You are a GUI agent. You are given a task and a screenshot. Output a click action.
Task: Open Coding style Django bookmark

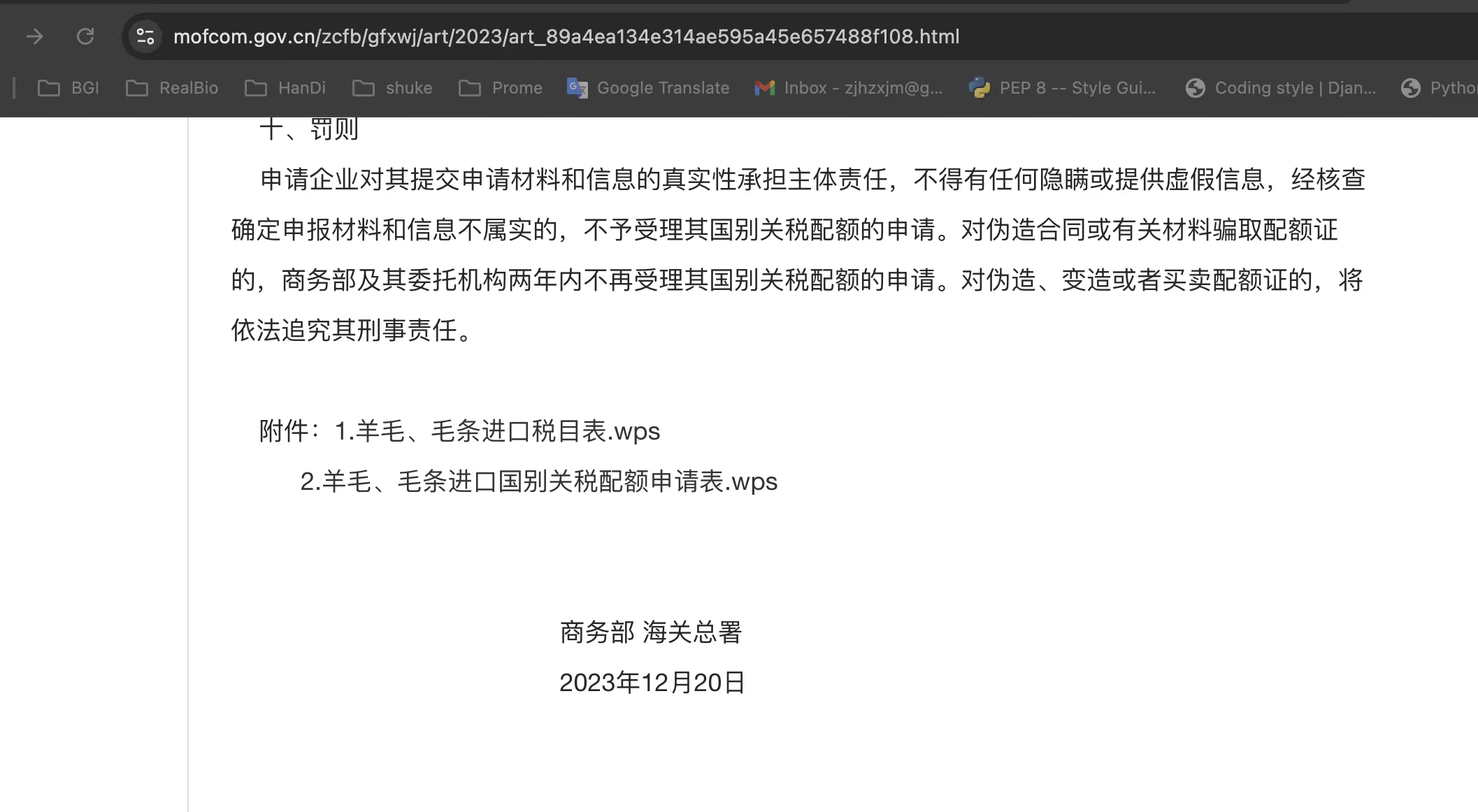[x=1281, y=88]
